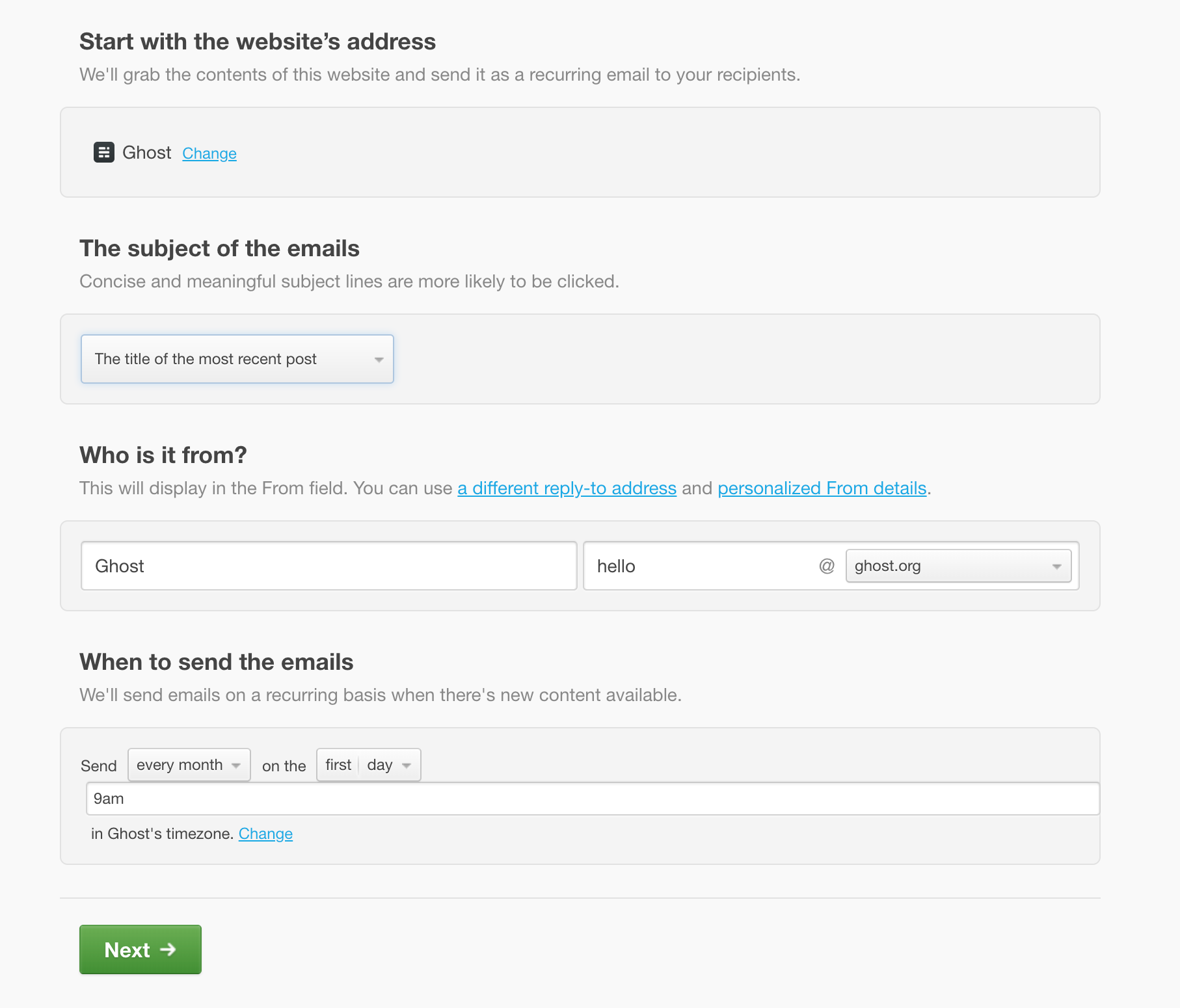Change the Ghost timezone setting
Screen dimensions: 1180x1008
[x=265, y=834]
